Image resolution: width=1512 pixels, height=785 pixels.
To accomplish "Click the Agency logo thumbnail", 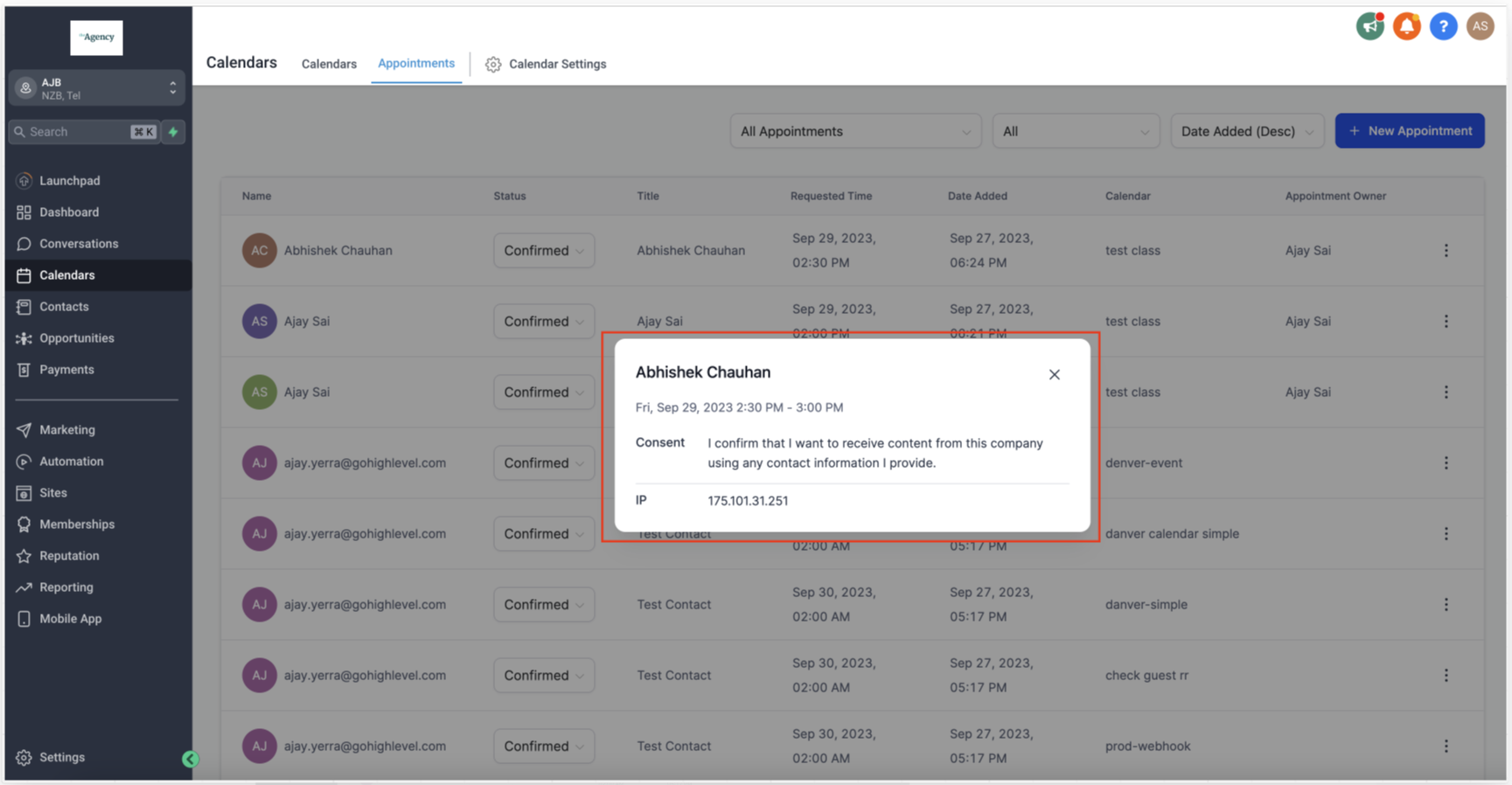I will pos(96,38).
